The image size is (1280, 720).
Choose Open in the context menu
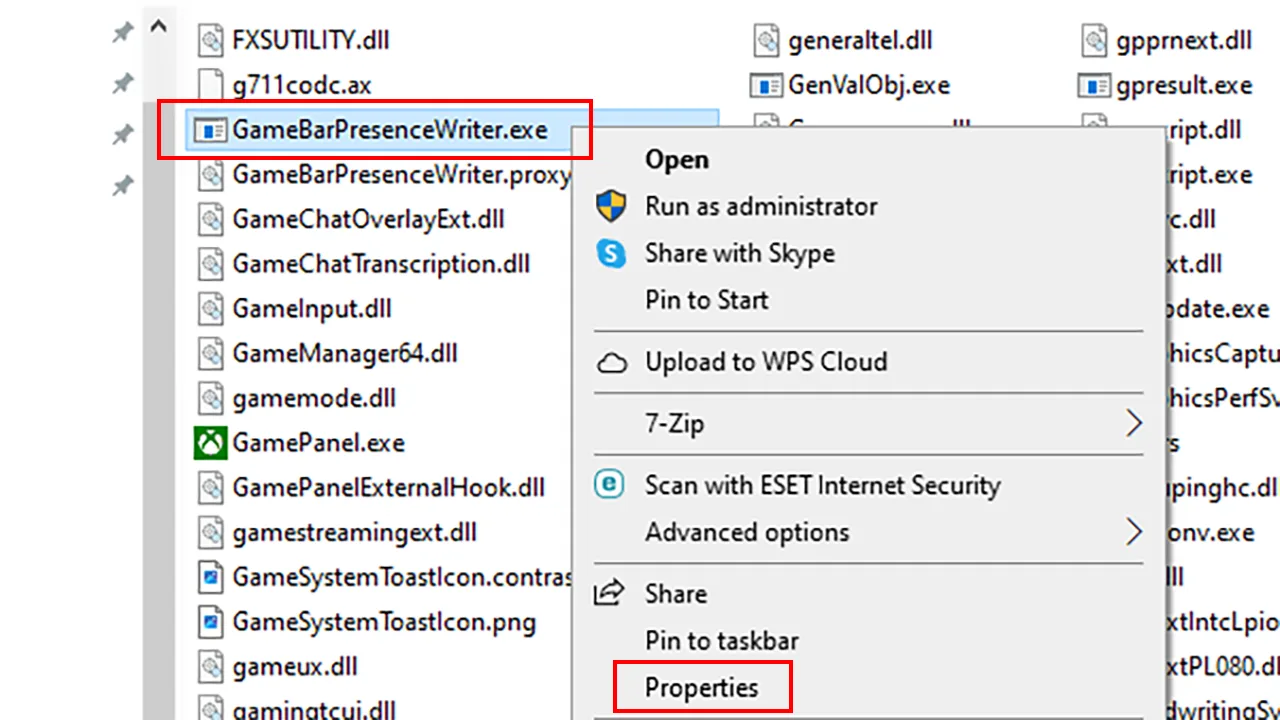pos(676,160)
